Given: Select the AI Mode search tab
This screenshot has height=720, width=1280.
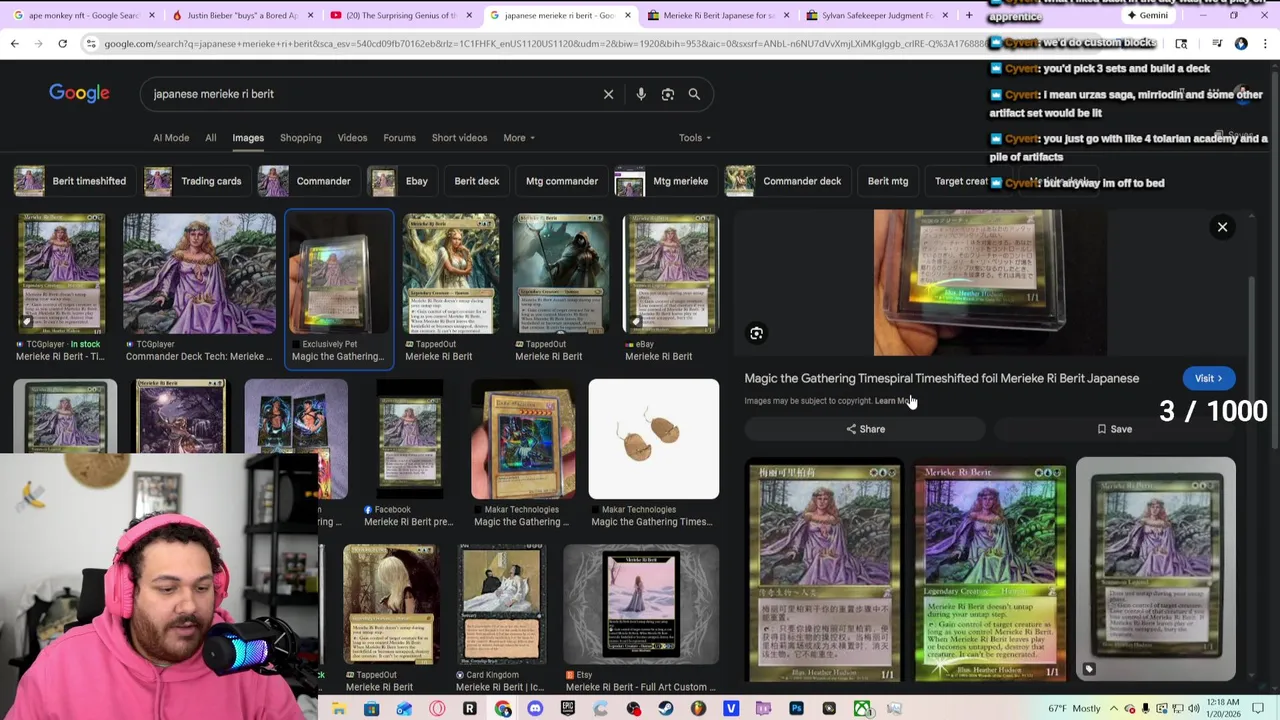Looking at the screenshot, I should (x=171, y=138).
